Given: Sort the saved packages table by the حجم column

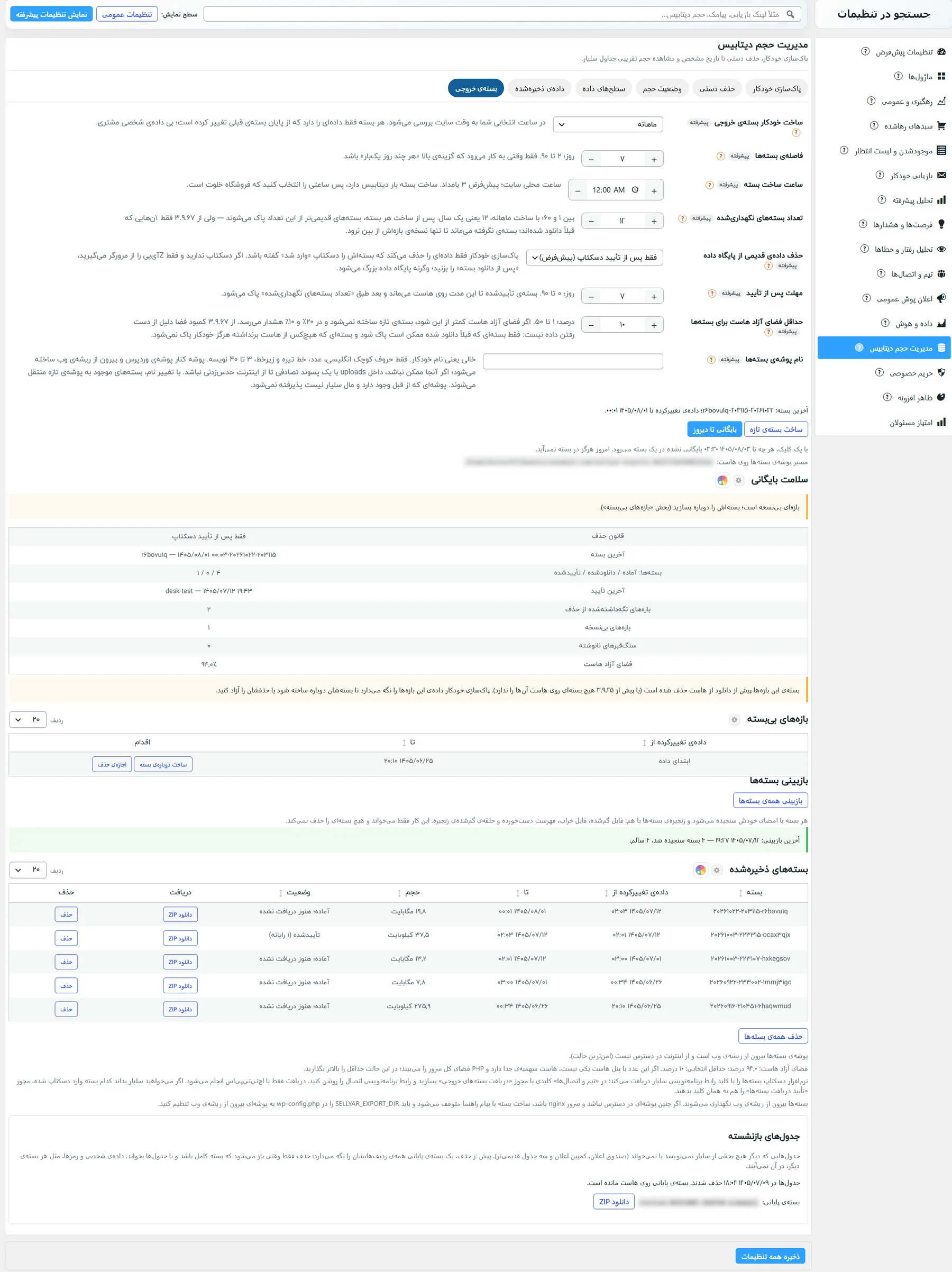Looking at the screenshot, I should [x=409, y=893].
